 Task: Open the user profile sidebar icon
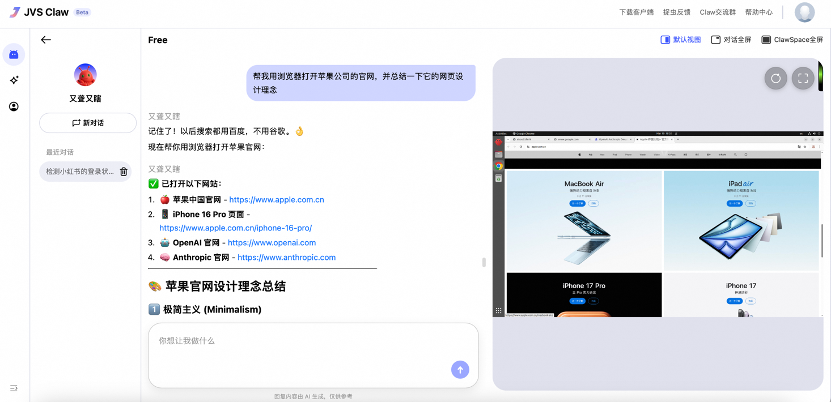14,107
